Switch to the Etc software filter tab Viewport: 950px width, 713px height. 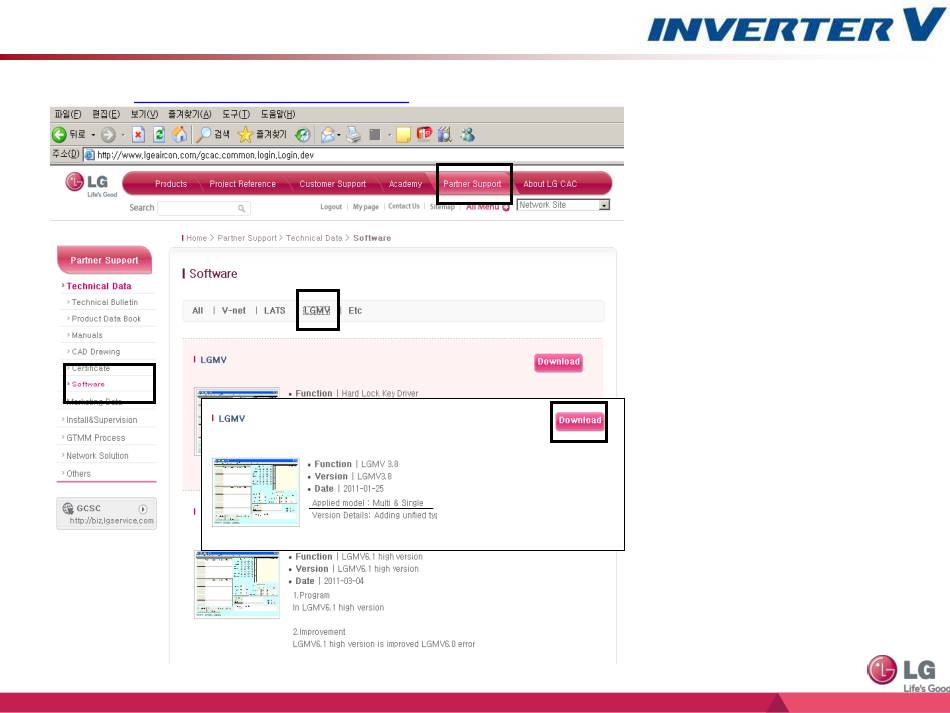(x=355, y=311)
